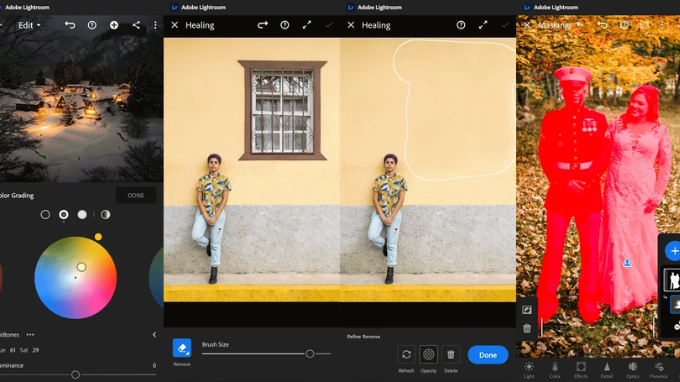
Task: Expand to fullscreen in the first Healing screen
Action: pyautogui.click(x=307, y=25)
